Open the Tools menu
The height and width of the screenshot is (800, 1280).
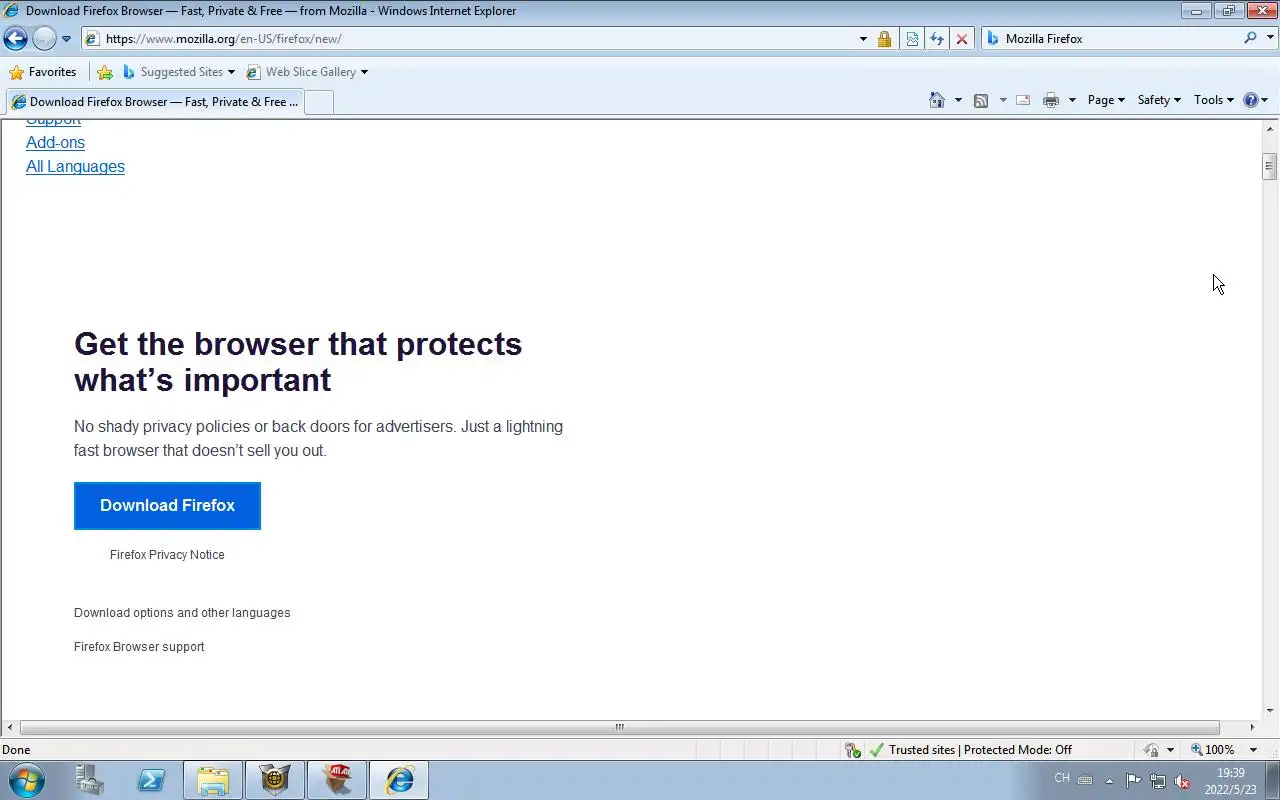[x=1214, y=100]
